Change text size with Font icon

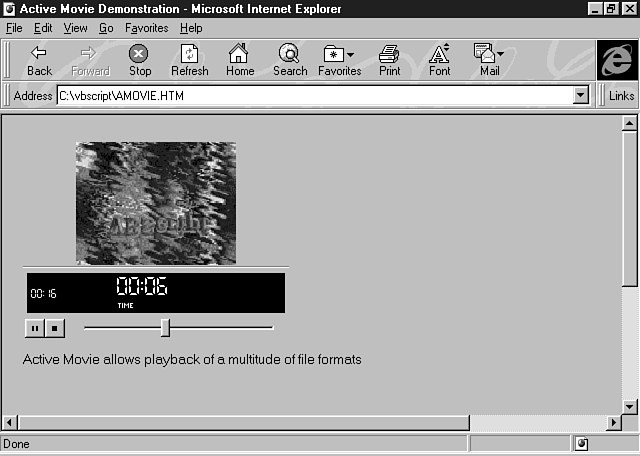tap(439, 59)
